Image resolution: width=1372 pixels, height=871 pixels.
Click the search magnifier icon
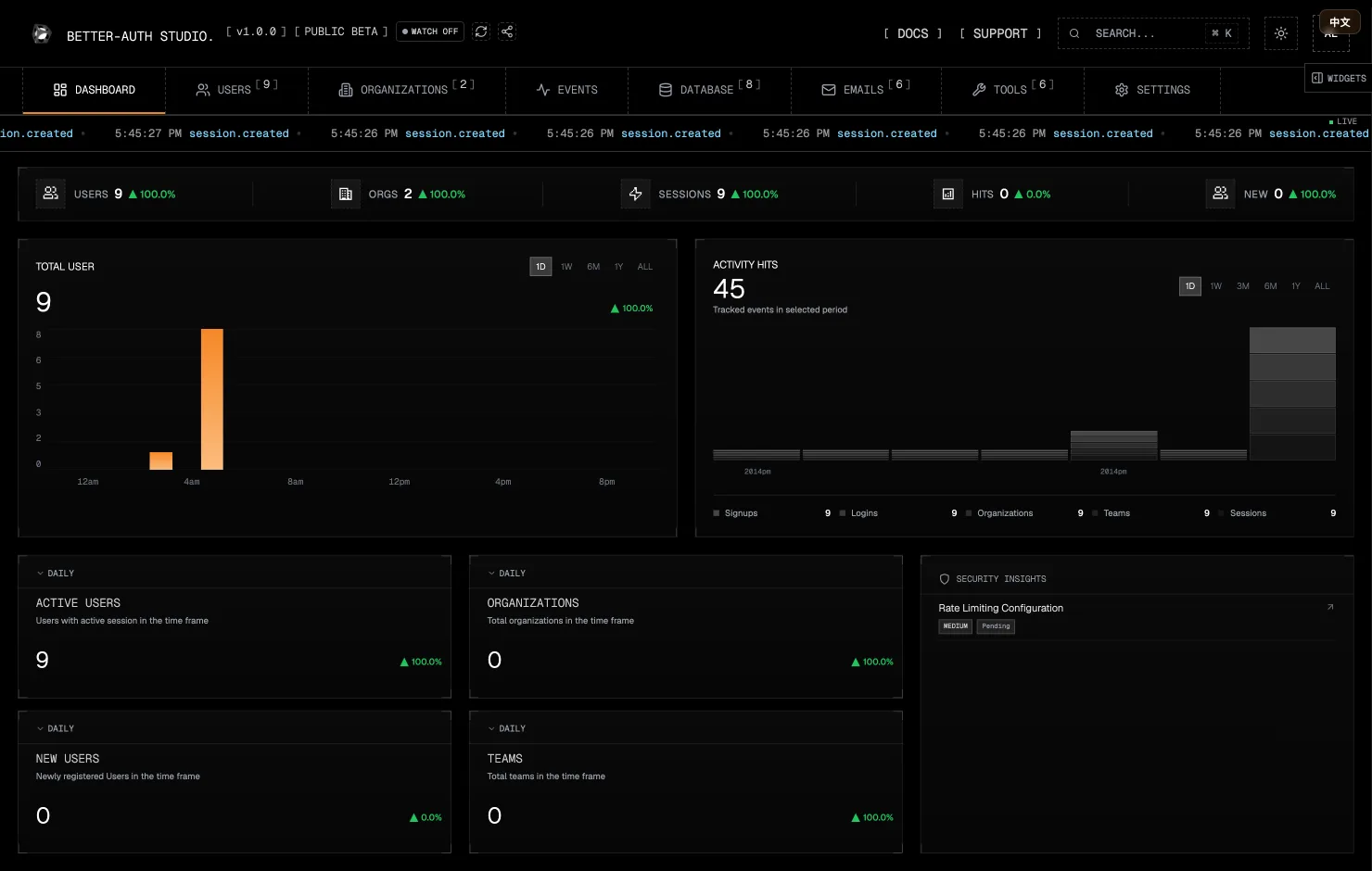pyautogui.click(x=1074, y=33)
